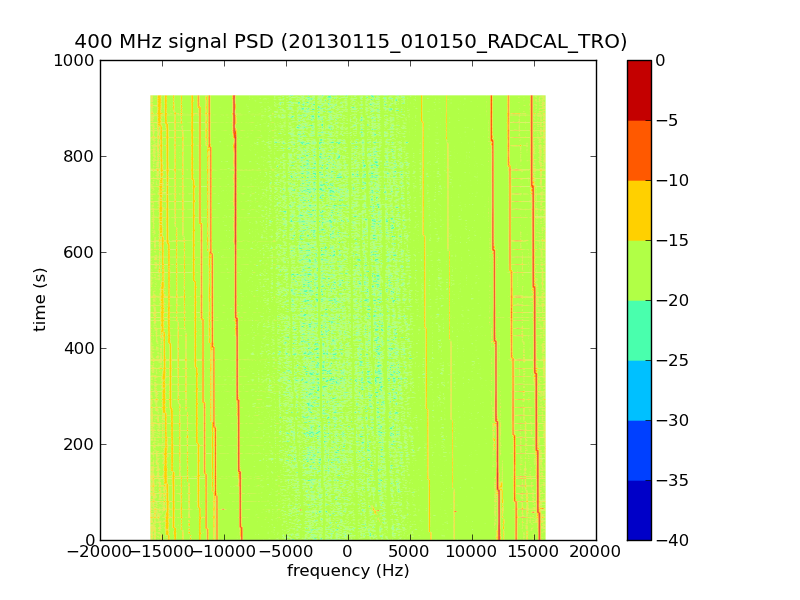The image size is (800, 600).
Task: Pick the lime green colorbar segment
Action: pos(639,270)
